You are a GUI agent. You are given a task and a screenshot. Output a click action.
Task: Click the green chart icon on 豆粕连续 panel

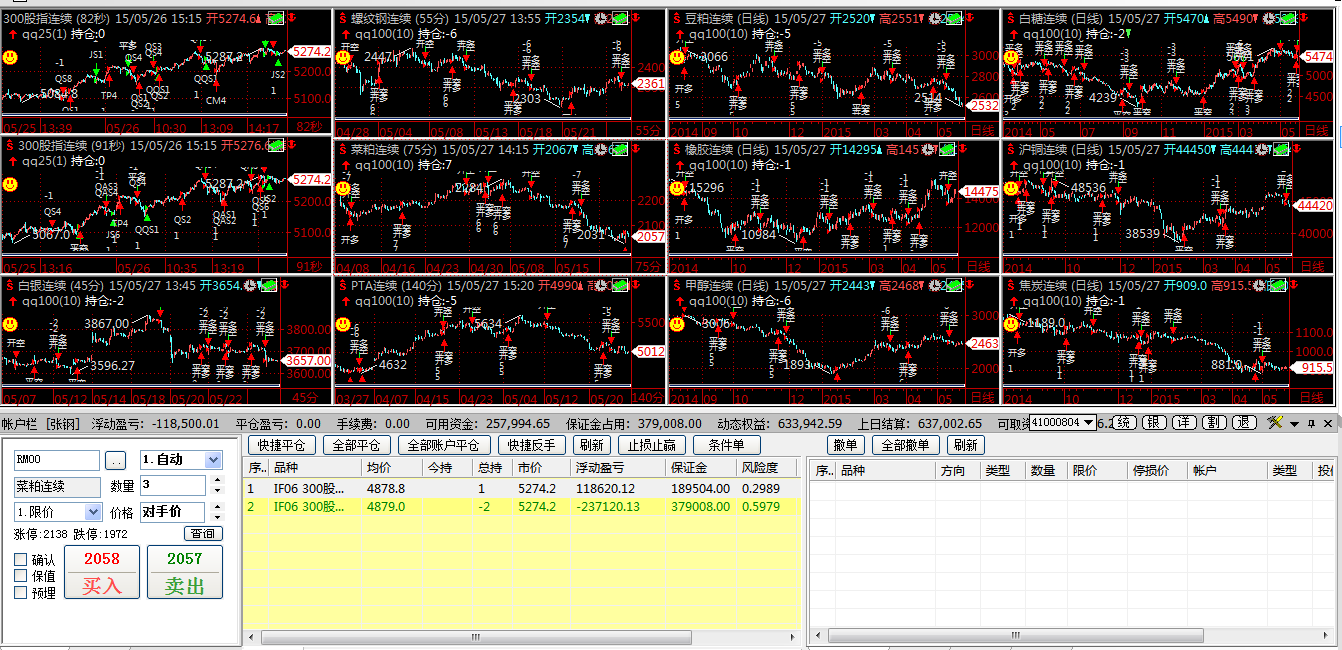[951, 18]
